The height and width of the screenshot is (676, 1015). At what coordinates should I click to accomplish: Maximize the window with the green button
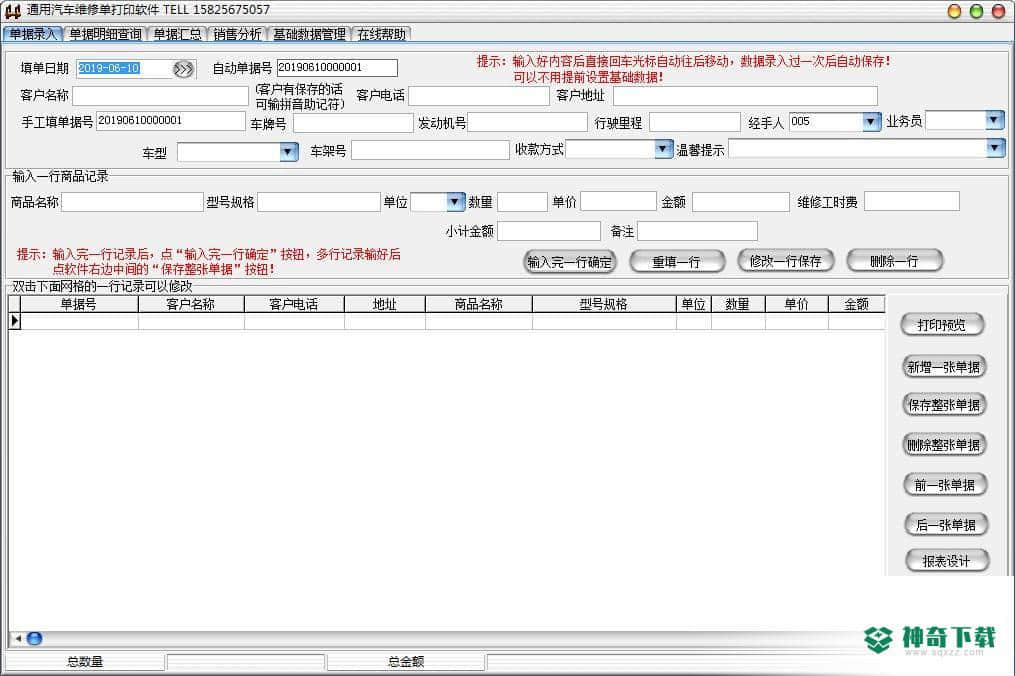977,11
